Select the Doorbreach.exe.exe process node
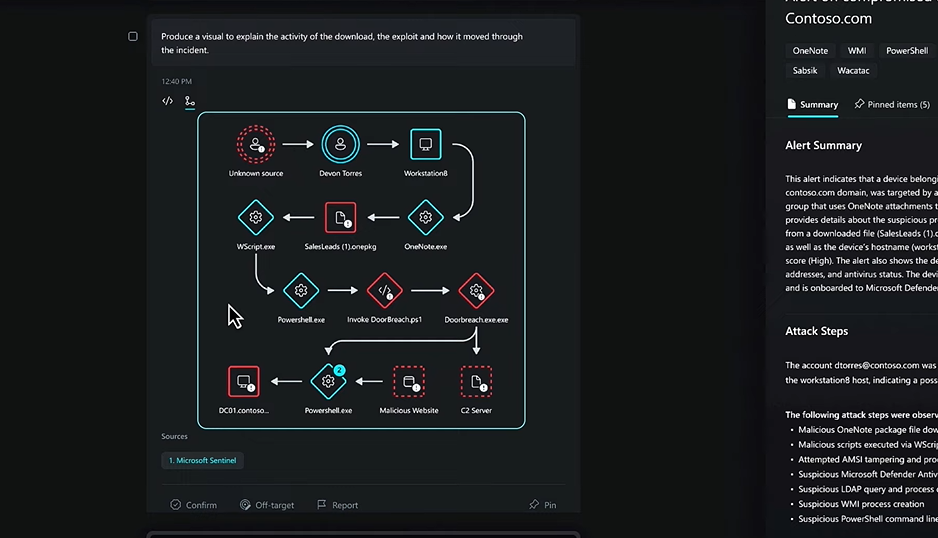 [476, 291]
